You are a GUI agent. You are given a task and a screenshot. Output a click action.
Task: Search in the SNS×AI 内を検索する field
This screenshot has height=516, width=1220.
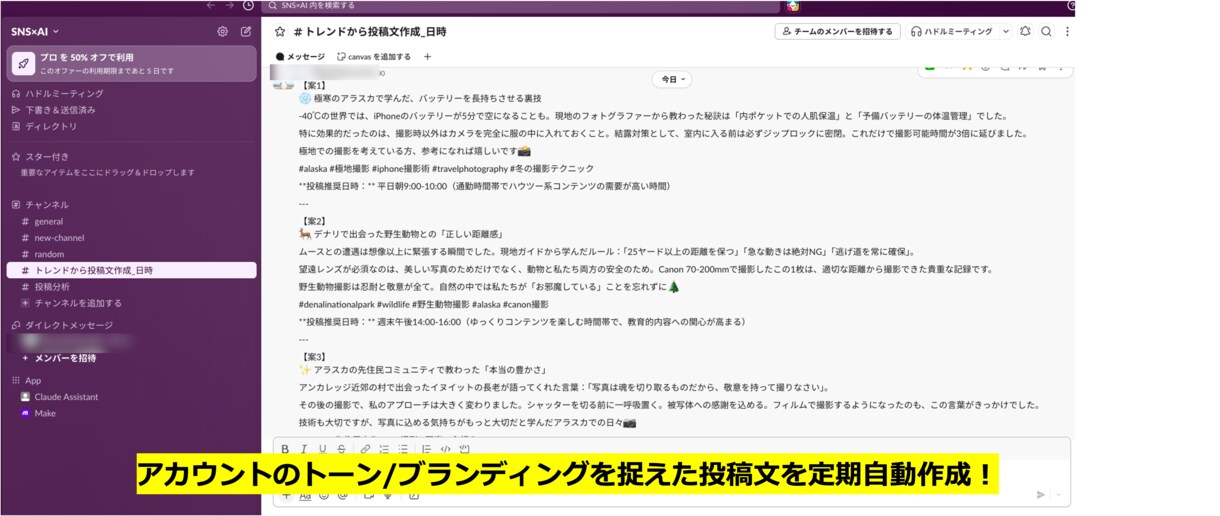520,6
